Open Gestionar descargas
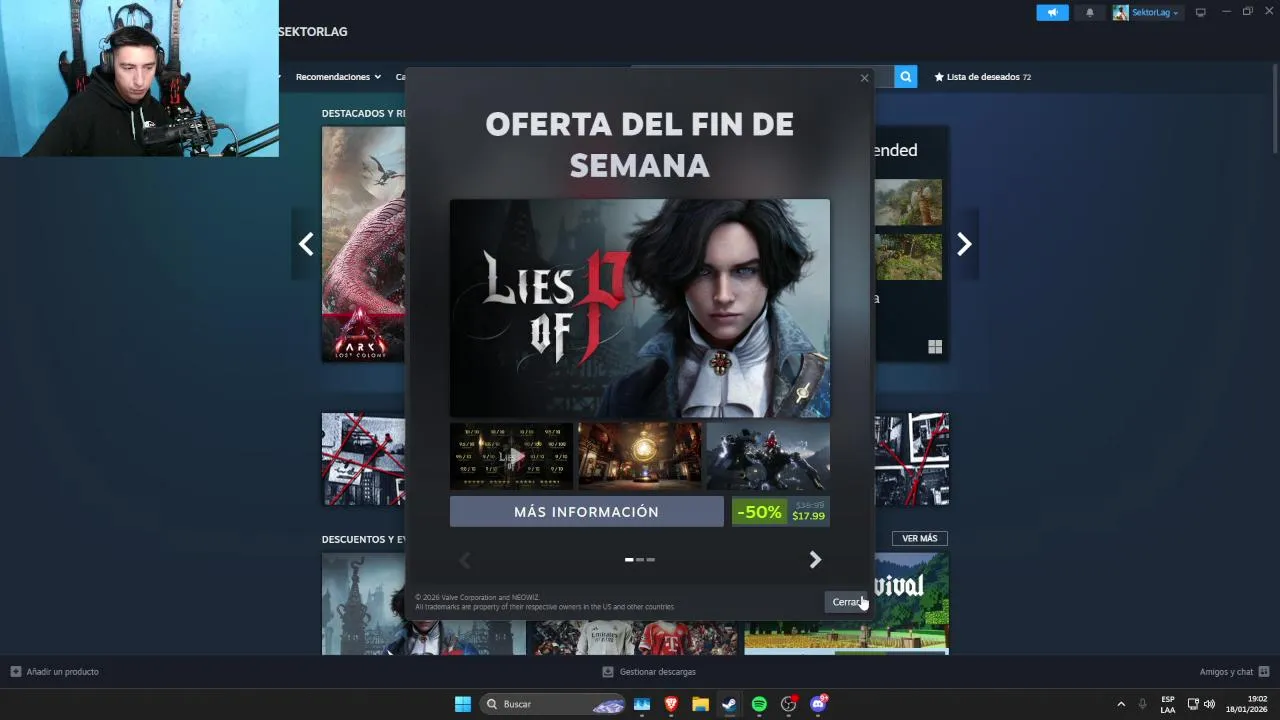 (x=649, y=672)
